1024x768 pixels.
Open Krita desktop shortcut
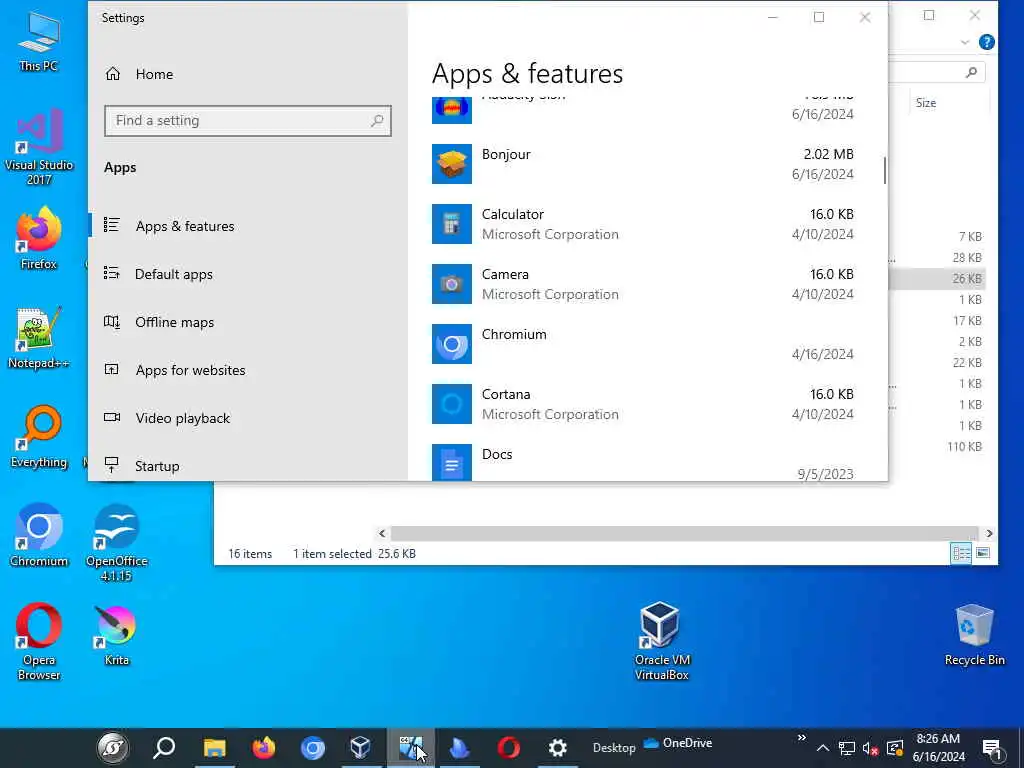(x=116, y=635)
